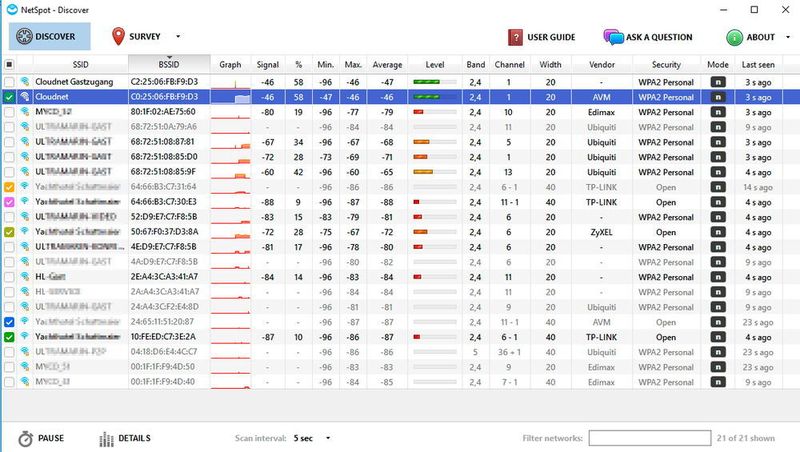Click Wi-Fi icon in row 04:18:D6:E4:4C:C7
Image resolution: width=800 pixels, height=452 pixels.
25,351
